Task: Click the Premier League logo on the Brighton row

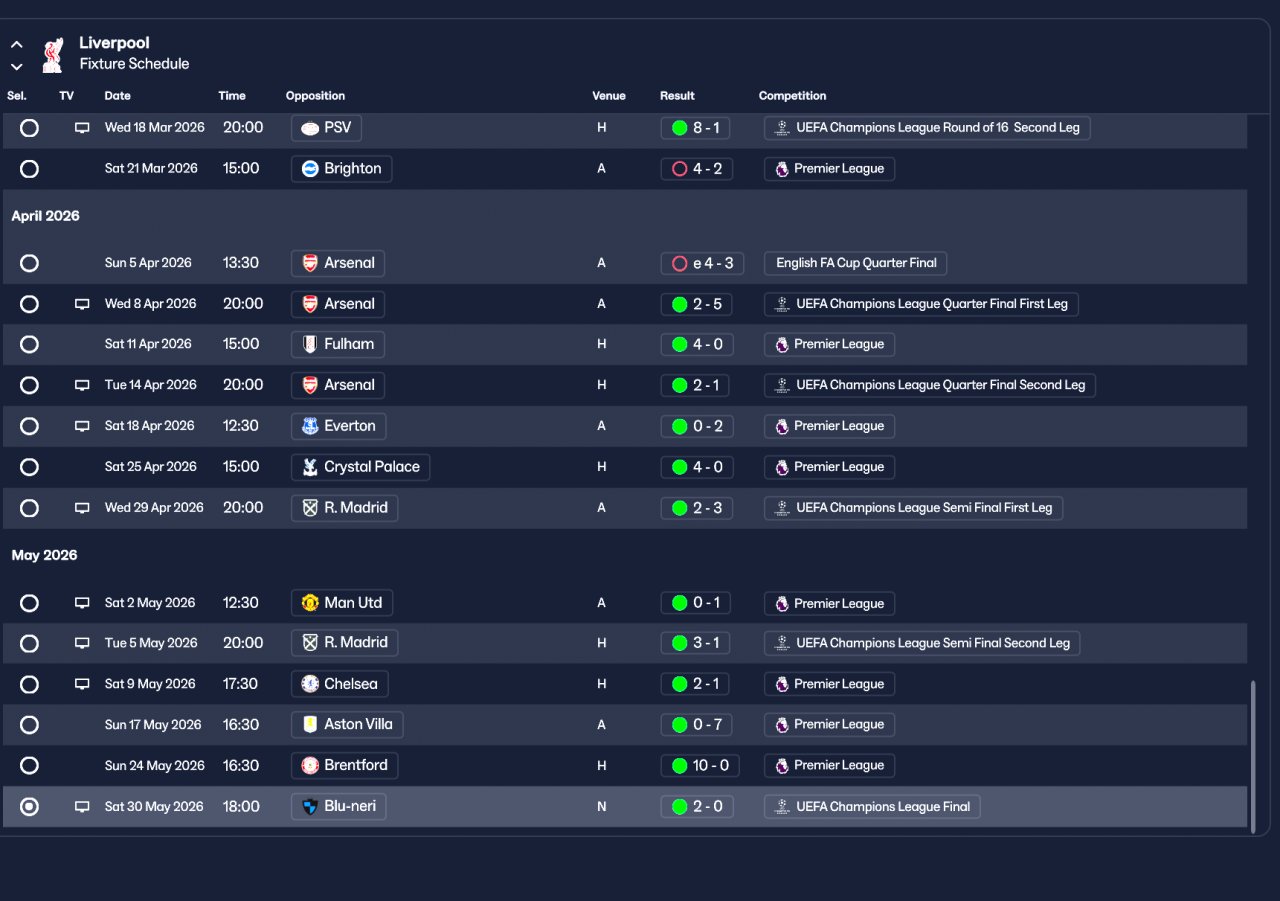Action: (x=782, y=169)
